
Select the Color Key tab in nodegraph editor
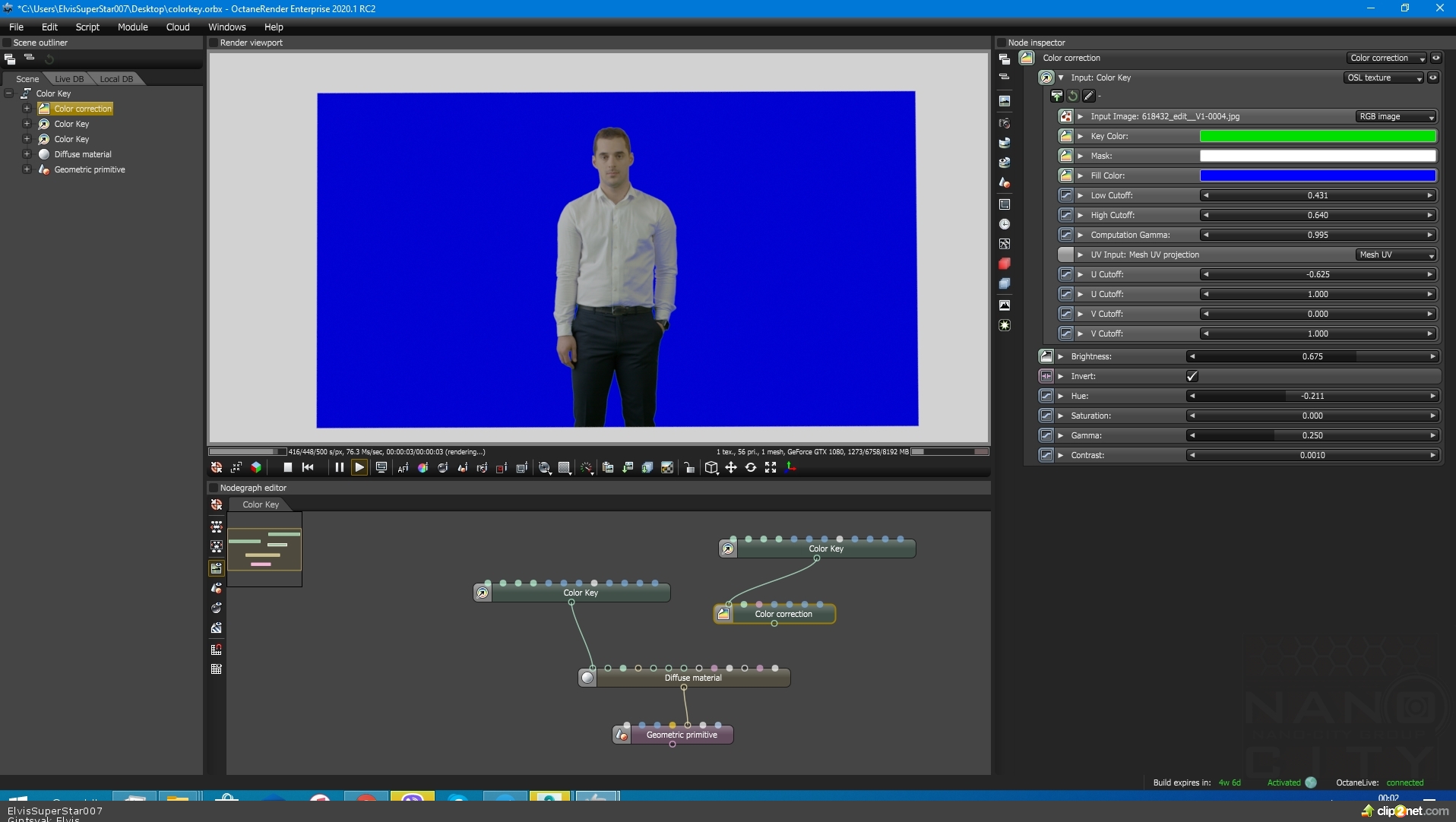(261, 504)
